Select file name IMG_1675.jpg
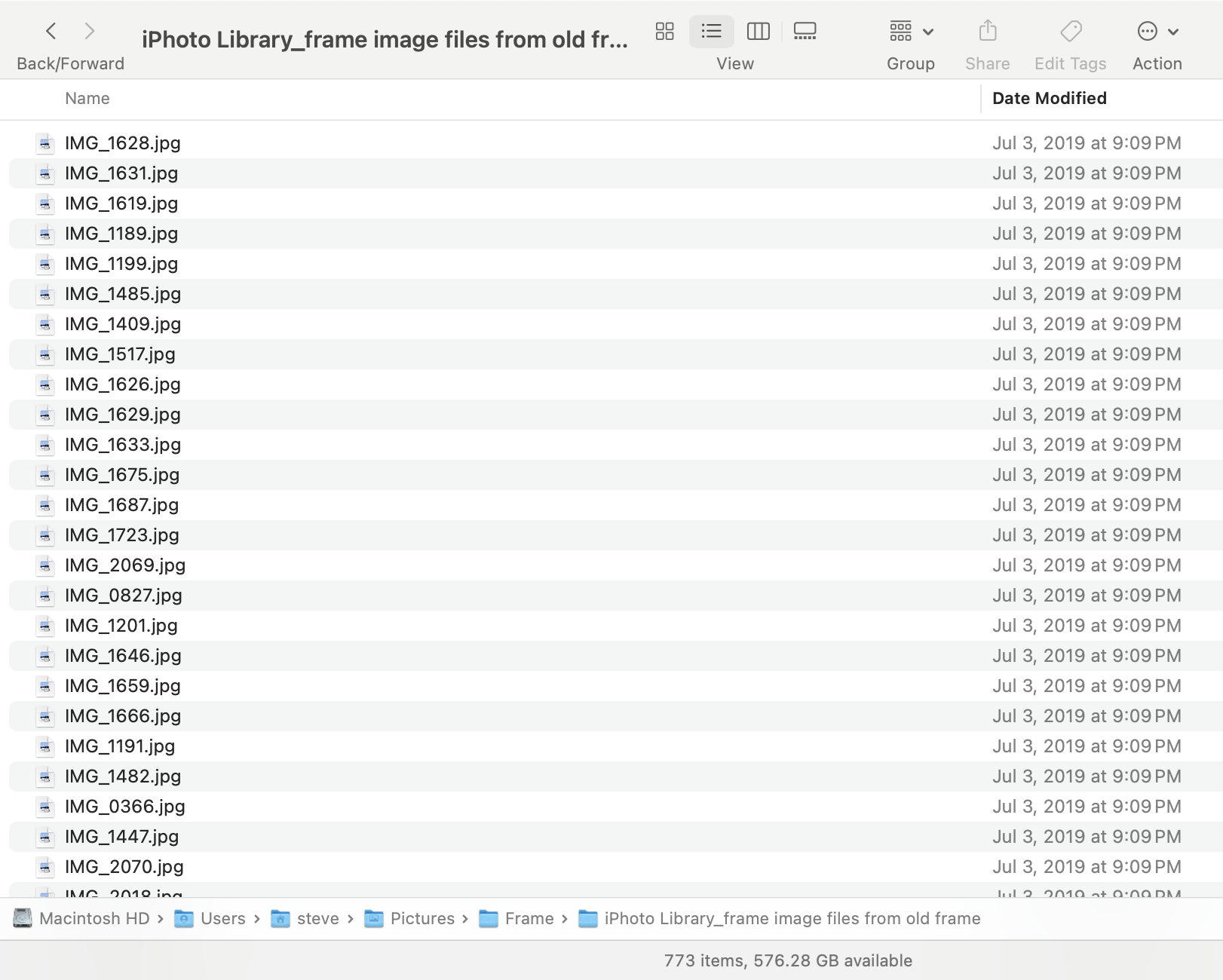The height and width of the screenshot is (980, 1223). [122, 475]
